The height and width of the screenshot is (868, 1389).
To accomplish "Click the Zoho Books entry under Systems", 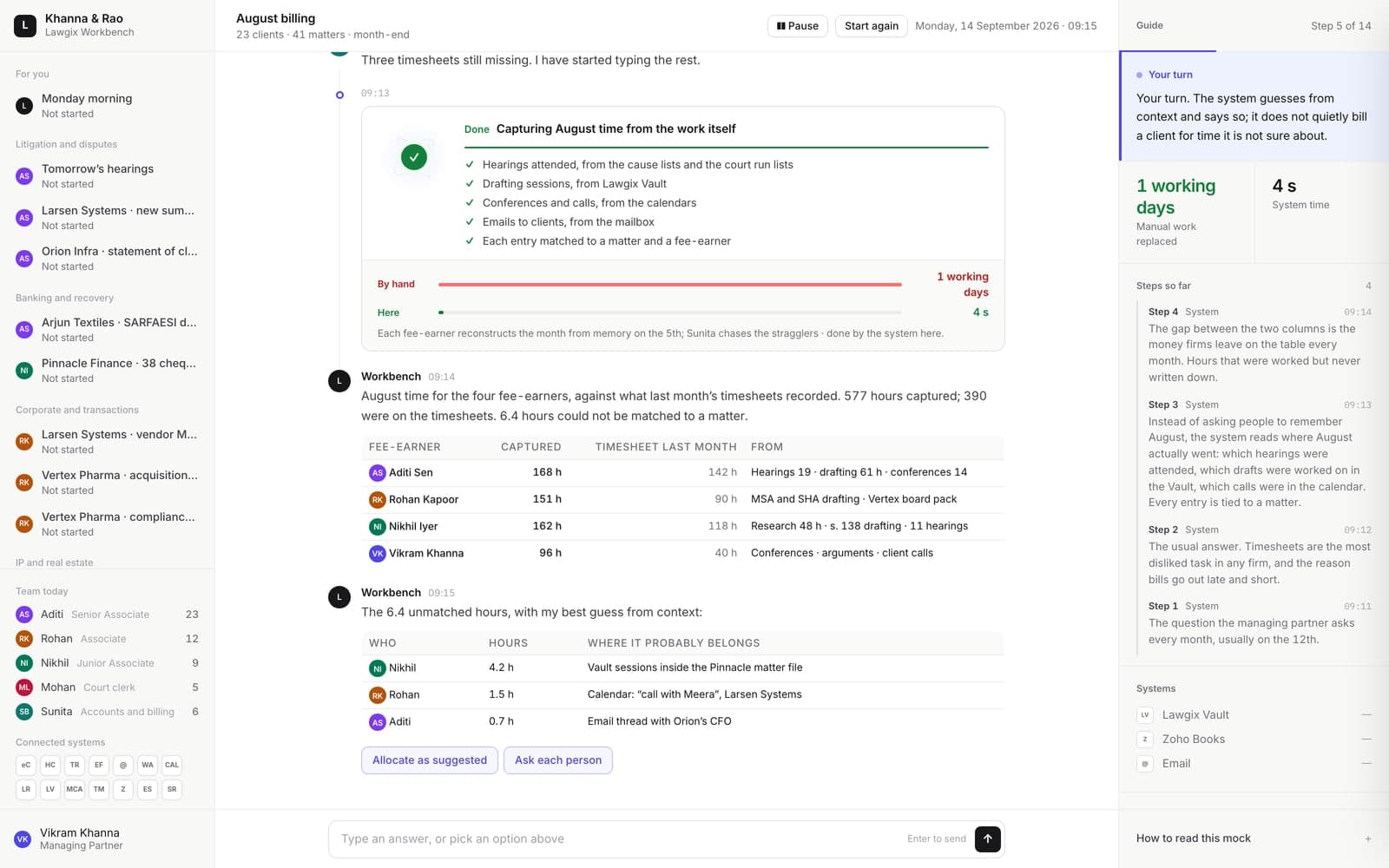I will pos(1254,740).
